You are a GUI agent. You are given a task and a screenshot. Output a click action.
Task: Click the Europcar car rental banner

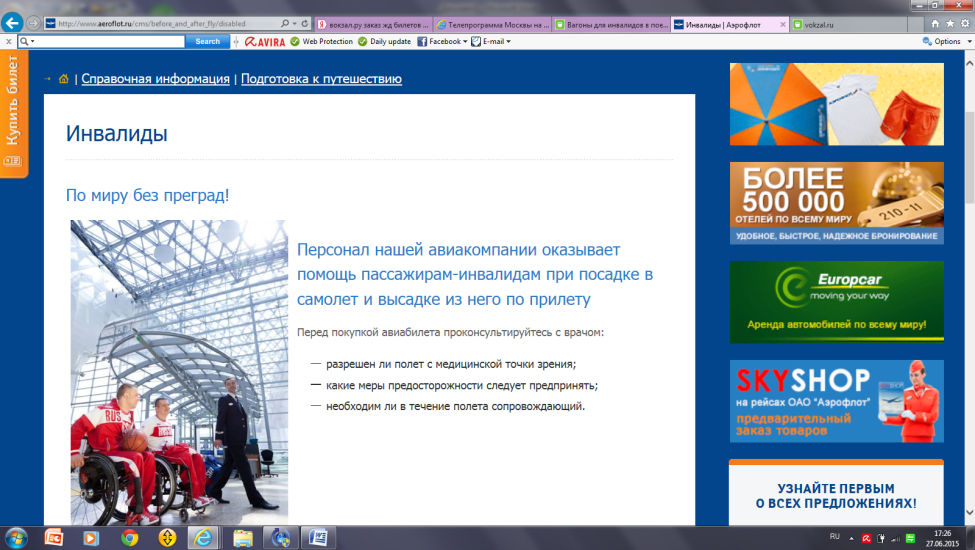coord(836,302)
